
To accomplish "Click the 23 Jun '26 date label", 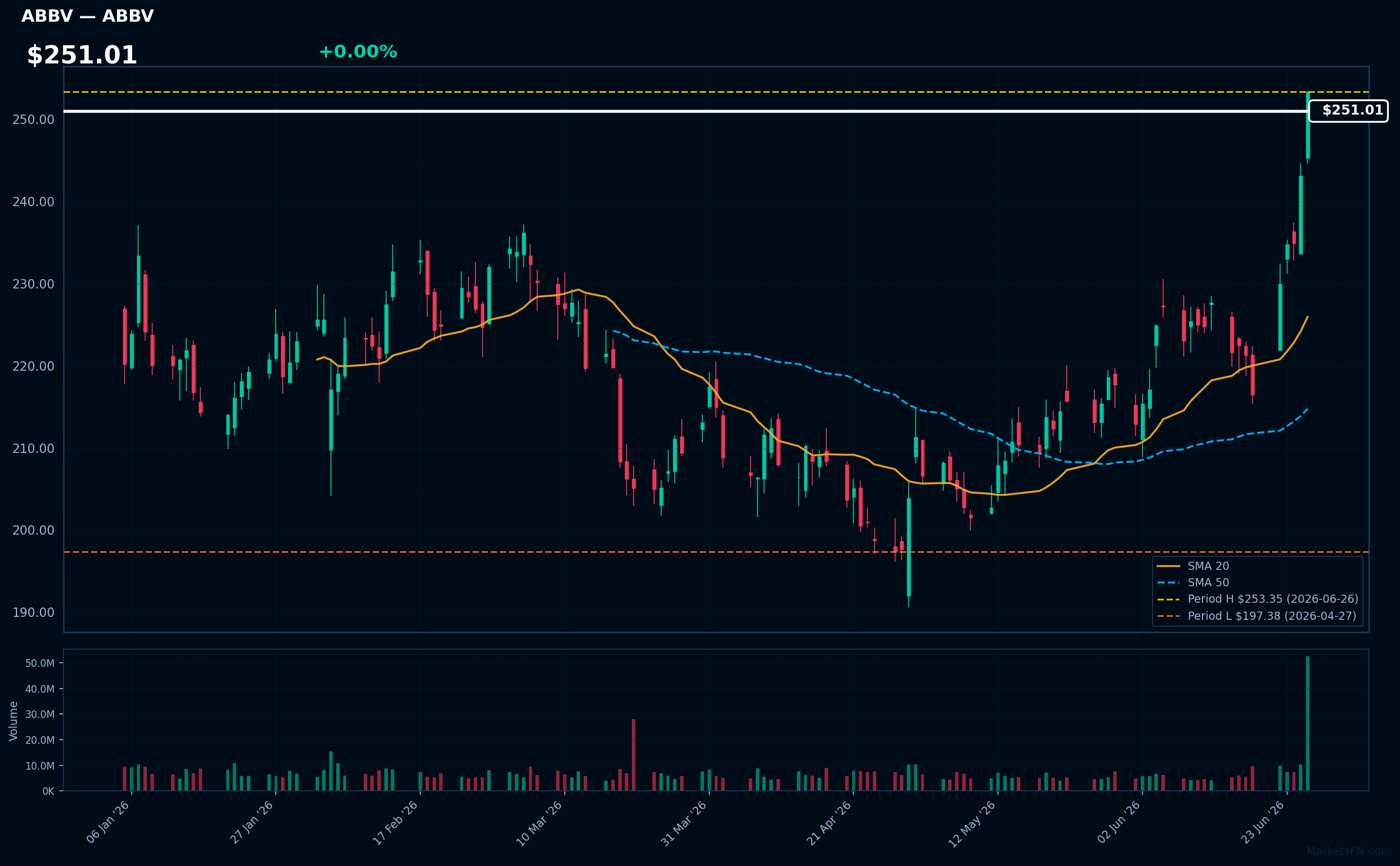I will (x=1263, y=823).
